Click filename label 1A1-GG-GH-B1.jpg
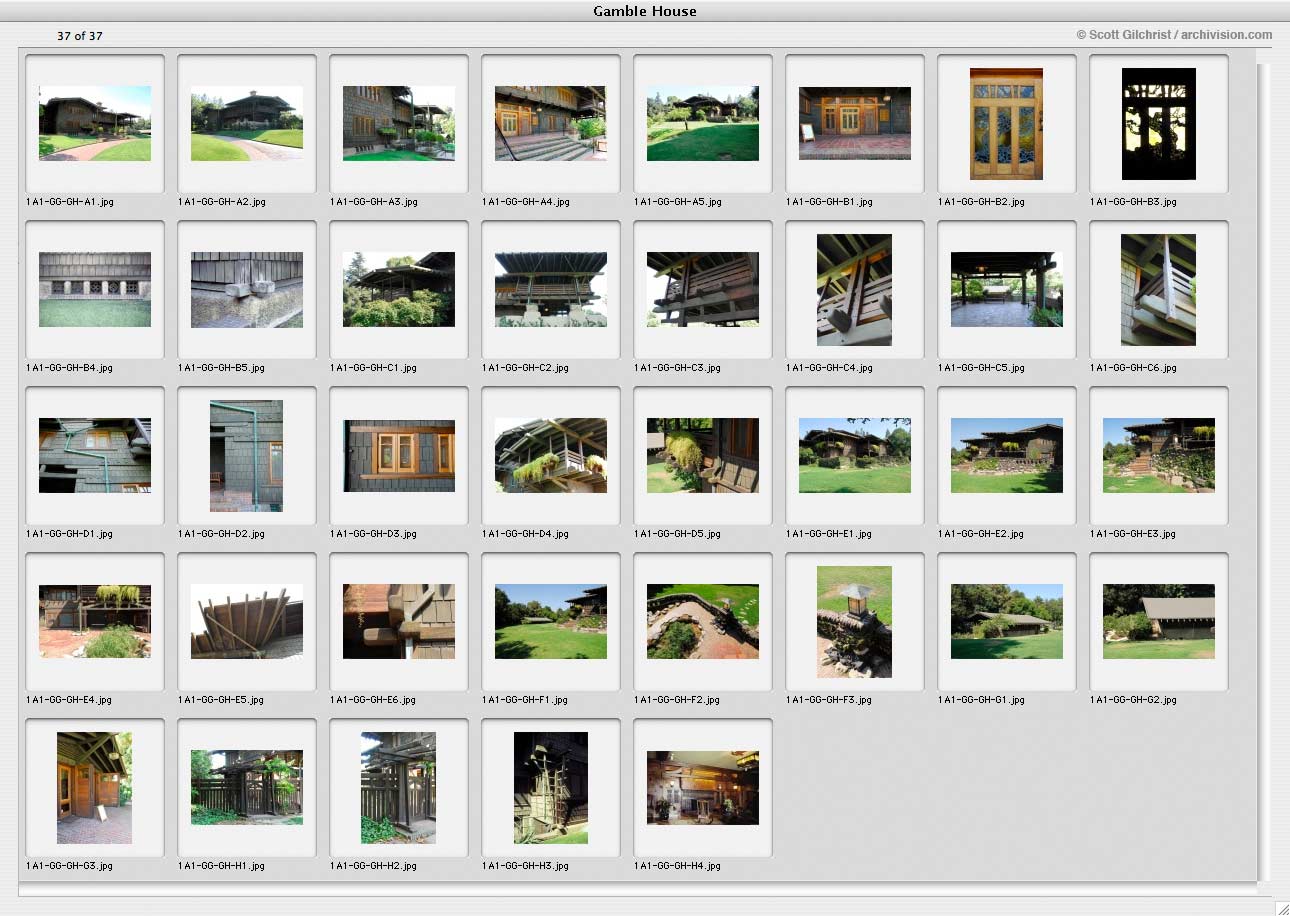This screenshot has height=916, width=1290. (x=830, y=202)
